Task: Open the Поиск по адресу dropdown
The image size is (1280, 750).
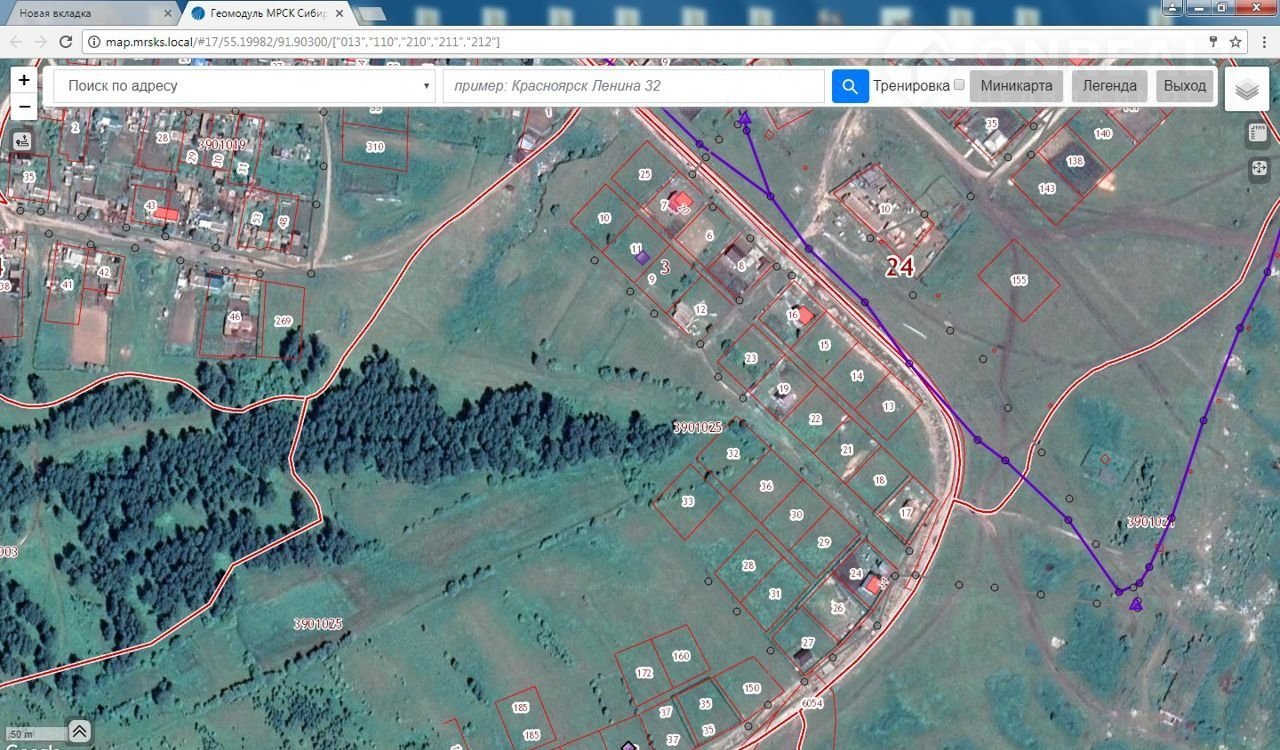Action: tap(245, 86)
